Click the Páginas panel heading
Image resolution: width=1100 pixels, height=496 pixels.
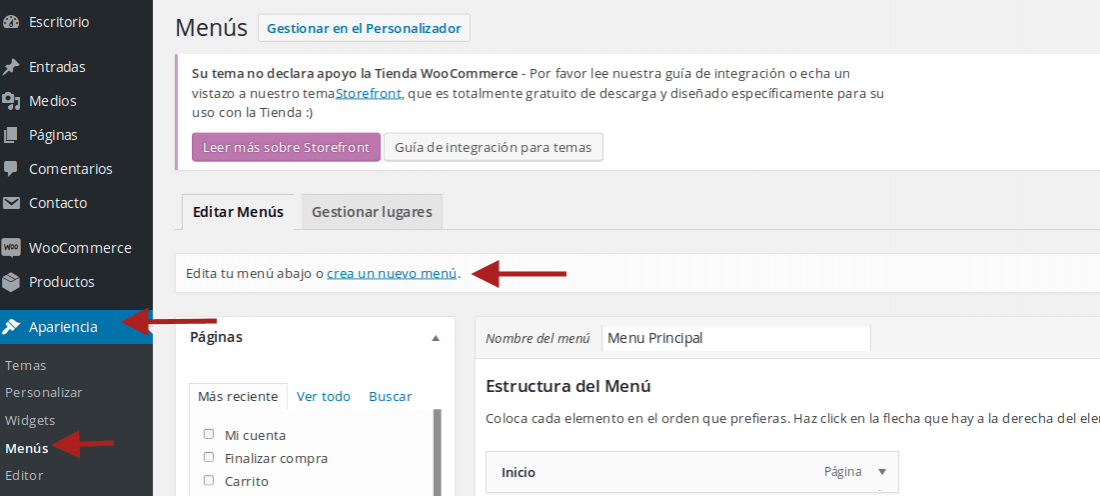[216, 337]
